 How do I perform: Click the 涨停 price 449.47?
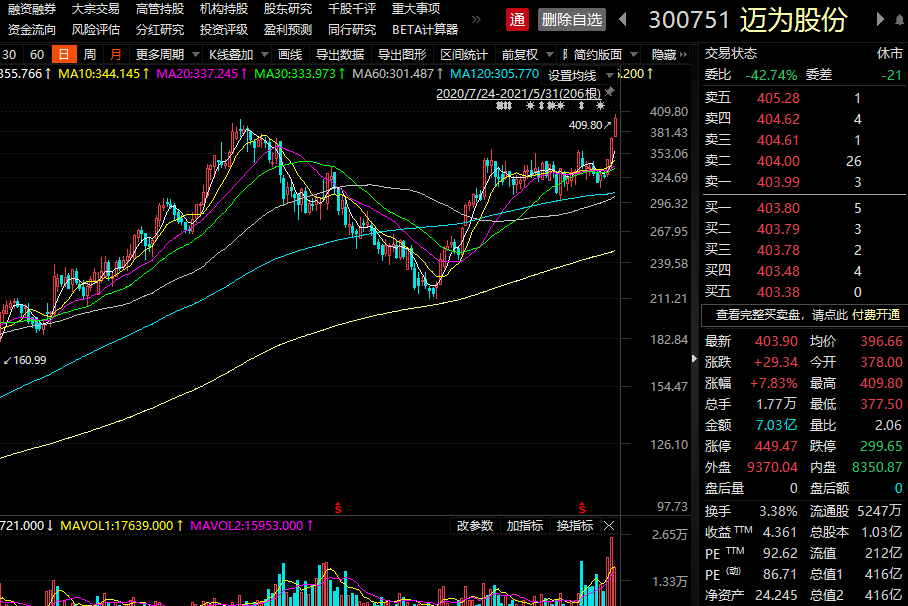coord(776,446)
